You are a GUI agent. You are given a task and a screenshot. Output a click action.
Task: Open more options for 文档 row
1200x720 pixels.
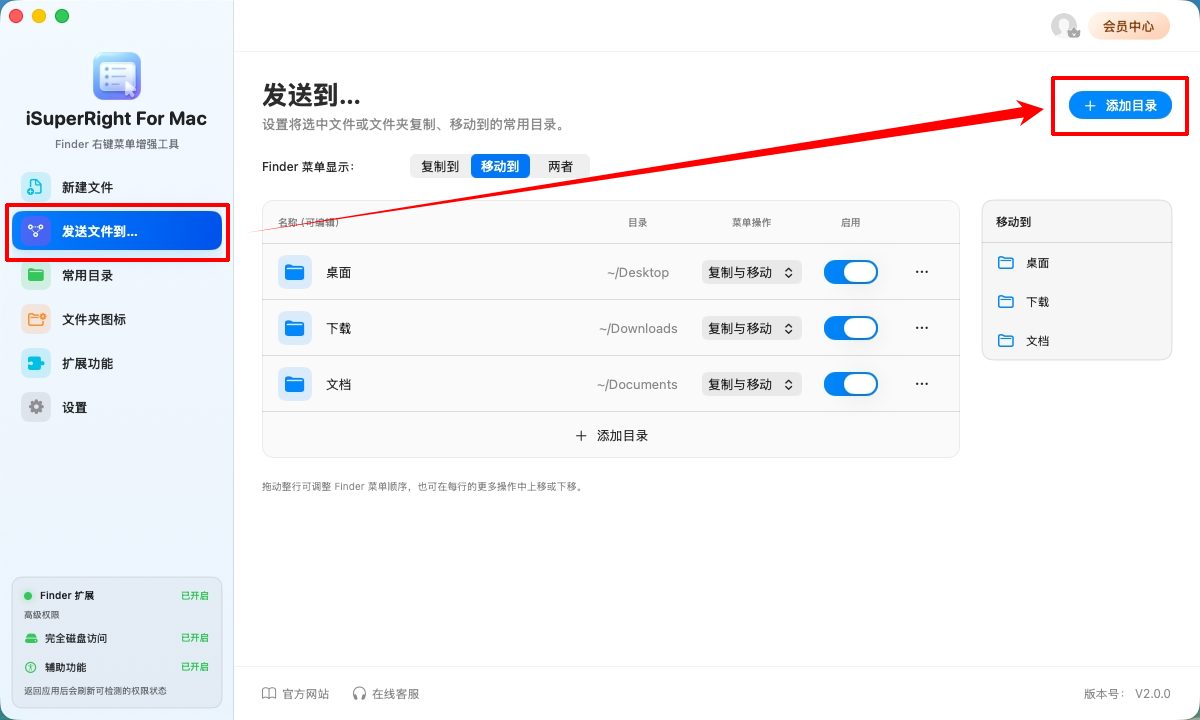pos(922,384)
